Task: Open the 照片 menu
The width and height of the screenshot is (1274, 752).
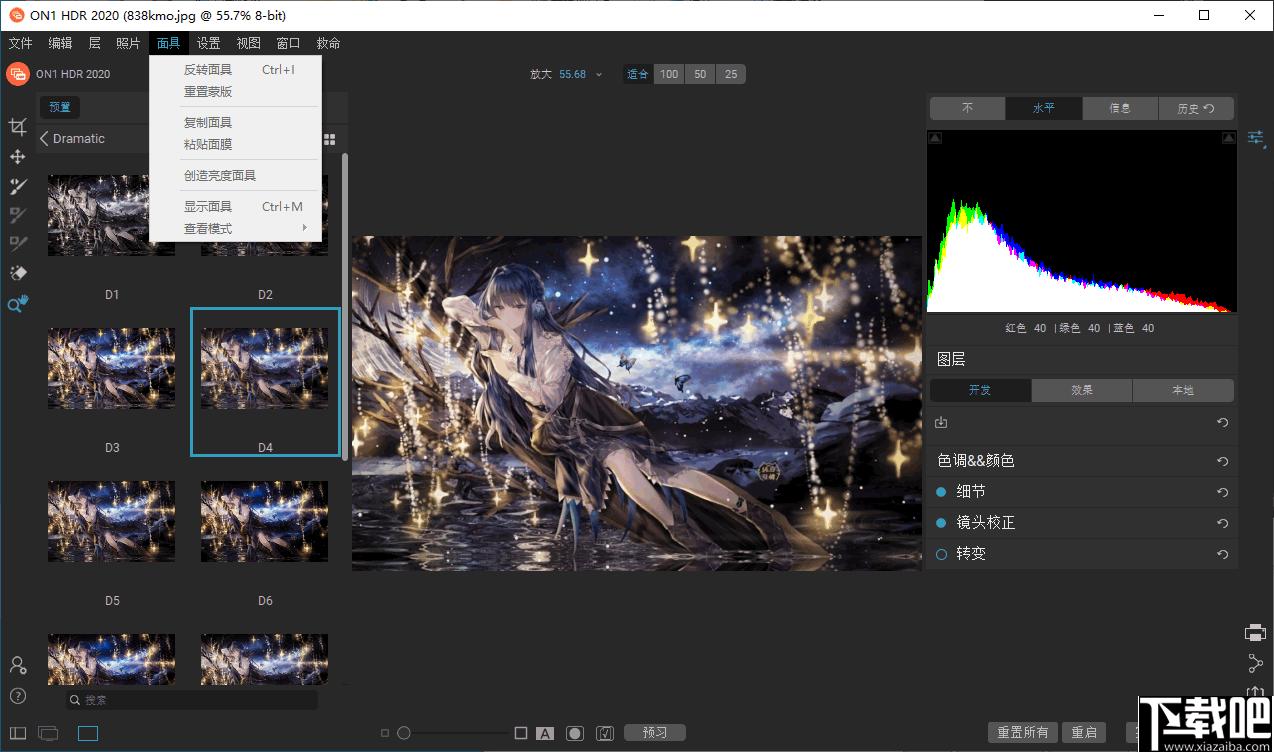Action: pyautogui.click(x=128, y=43)
